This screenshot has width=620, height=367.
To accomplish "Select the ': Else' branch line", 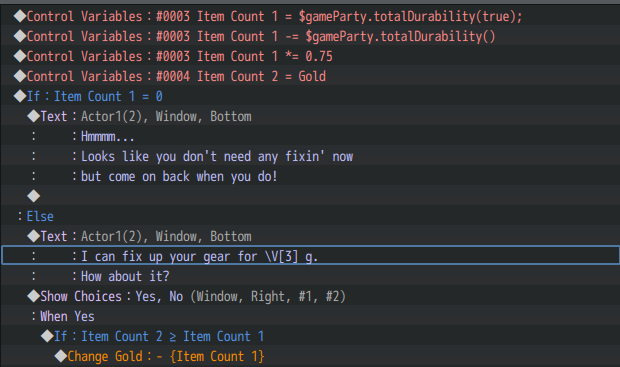I will [310, 216].
